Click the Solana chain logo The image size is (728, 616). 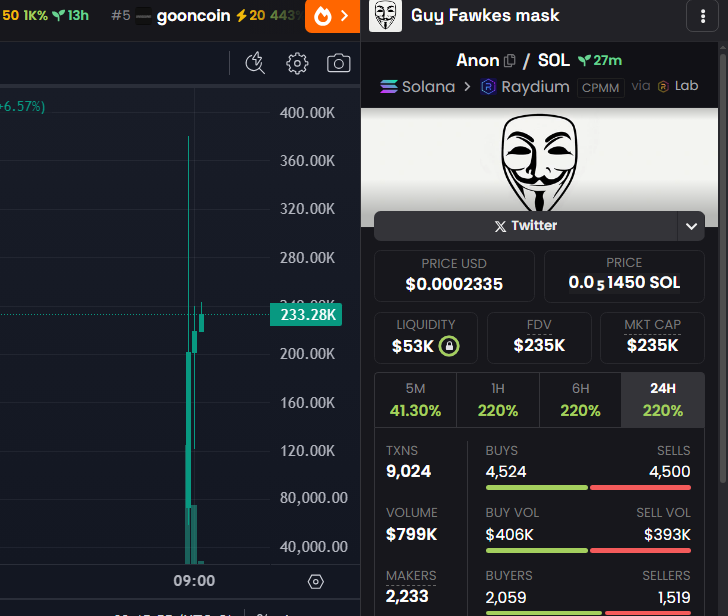click(389, 87)
